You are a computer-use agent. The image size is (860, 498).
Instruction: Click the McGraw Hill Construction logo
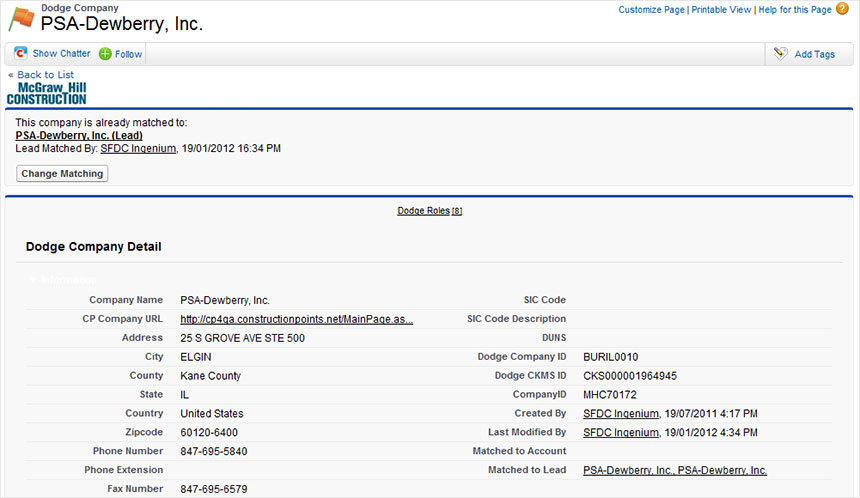coord(47,93)
